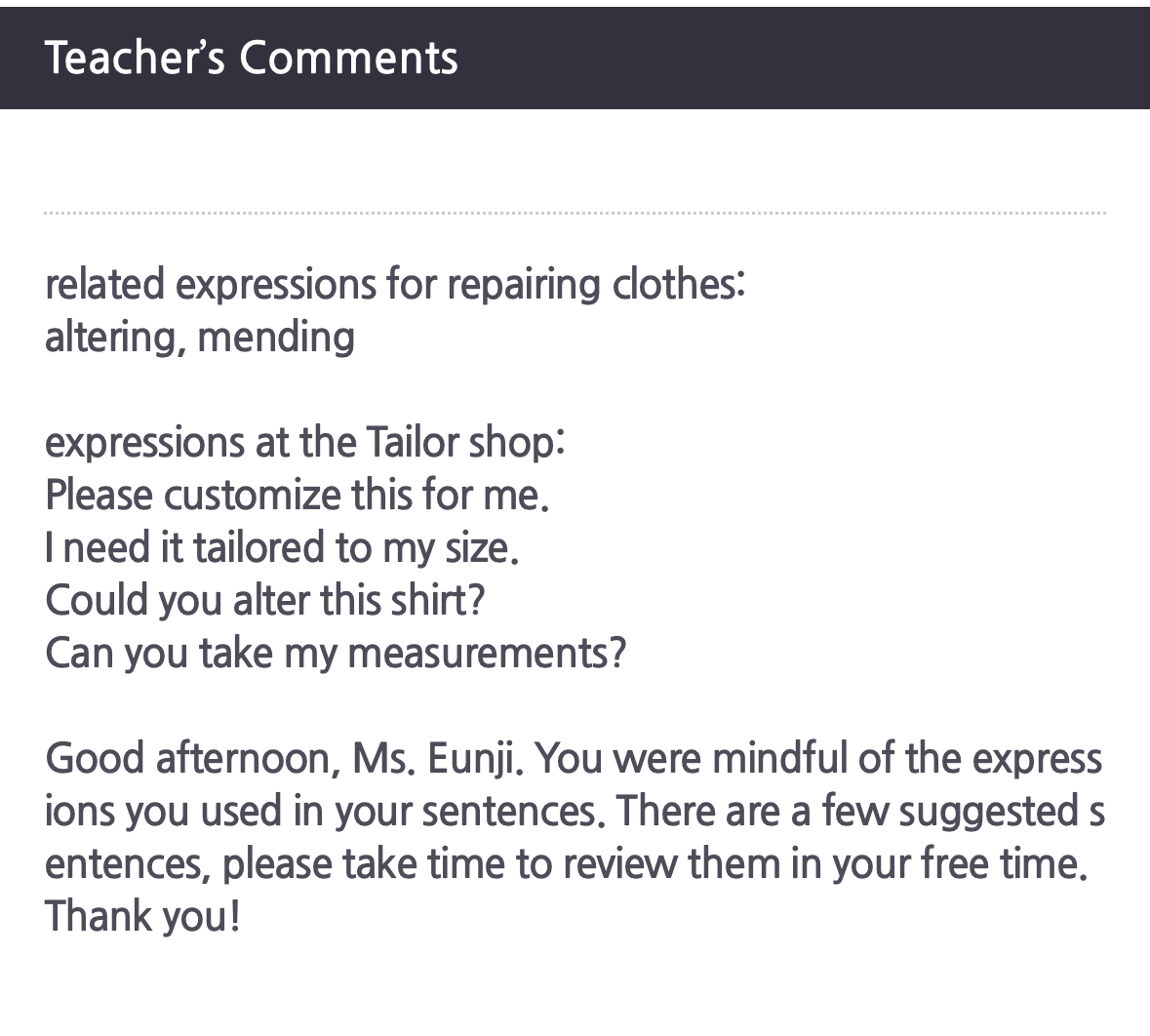Image resolution: width=1150 pixels, height=1036 pixels.
Task: Click the word 'mending'
Action: point(276,338)
